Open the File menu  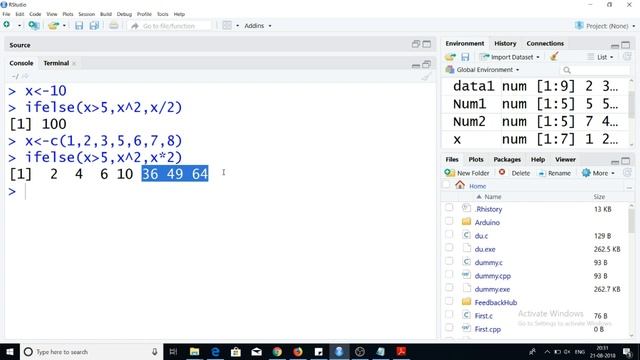(6, 14)
